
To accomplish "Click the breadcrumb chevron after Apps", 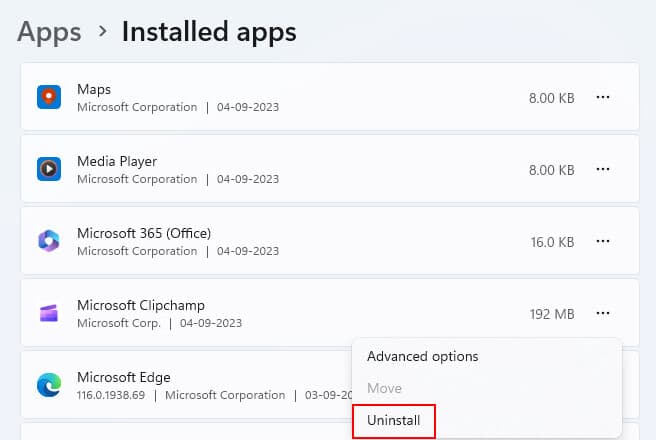I will coord(102,31).
